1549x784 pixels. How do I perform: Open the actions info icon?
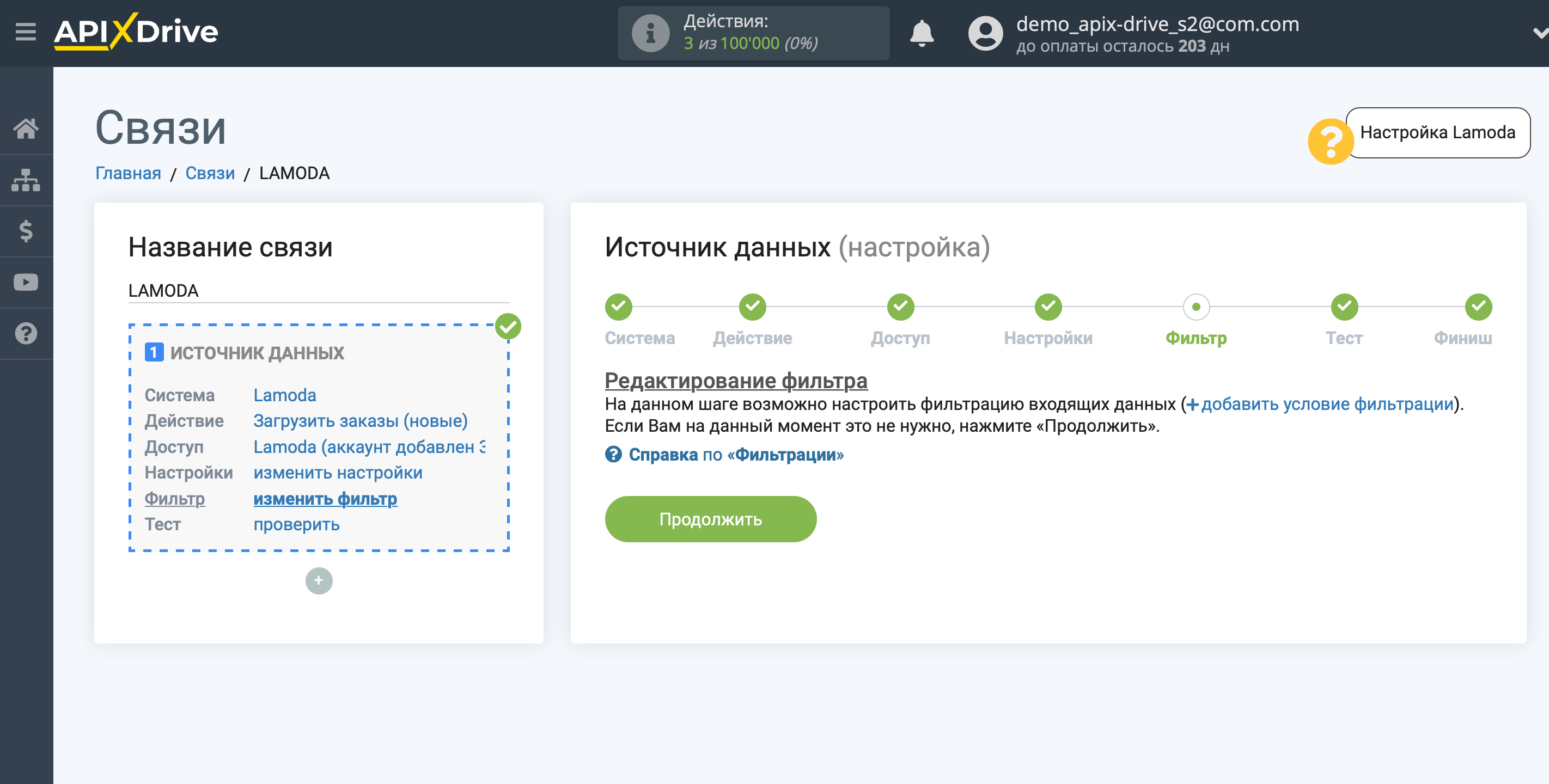[x=650, y=33]
